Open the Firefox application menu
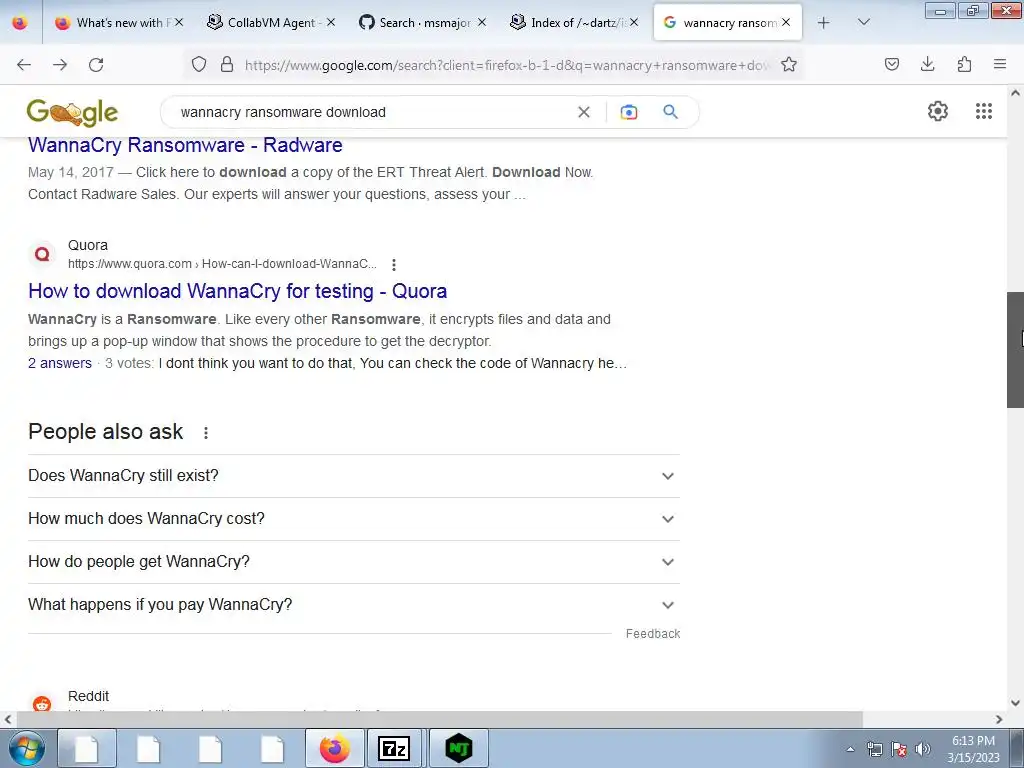The height and width of the screenshot is (768, 1024). 1000,64
